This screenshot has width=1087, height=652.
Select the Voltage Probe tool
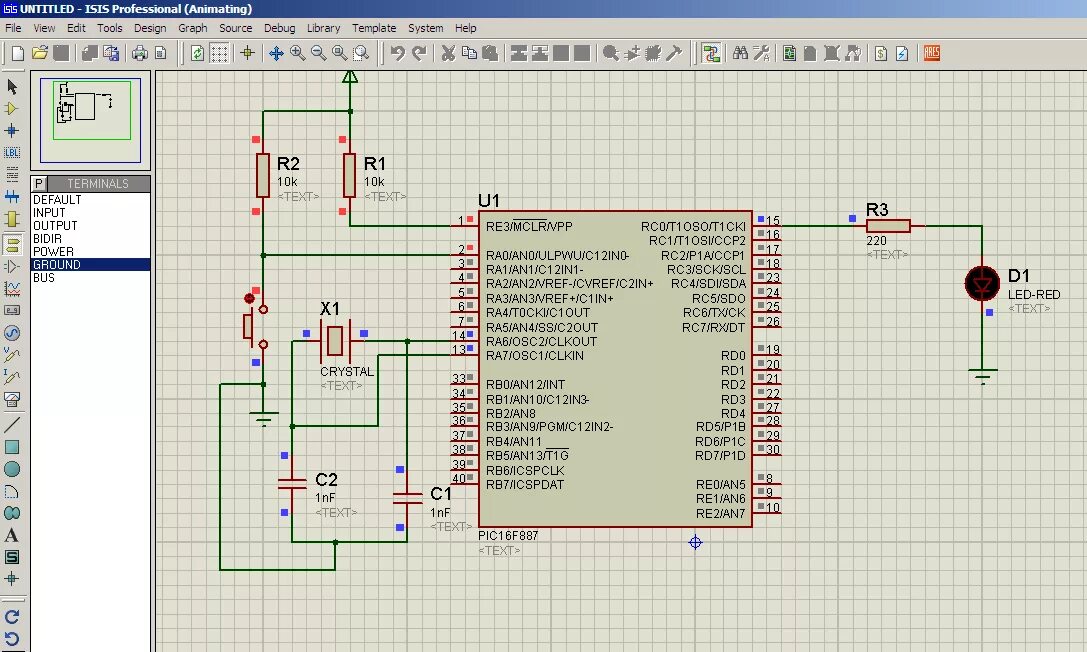12,355
